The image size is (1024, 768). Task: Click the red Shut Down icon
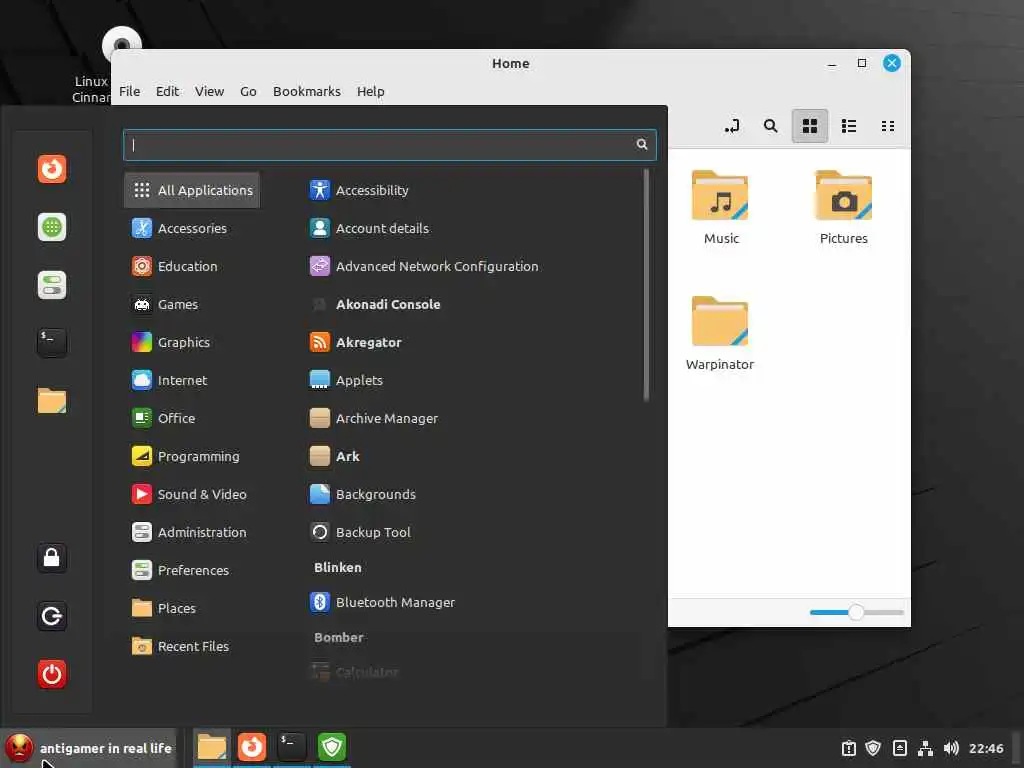point(52,674)
